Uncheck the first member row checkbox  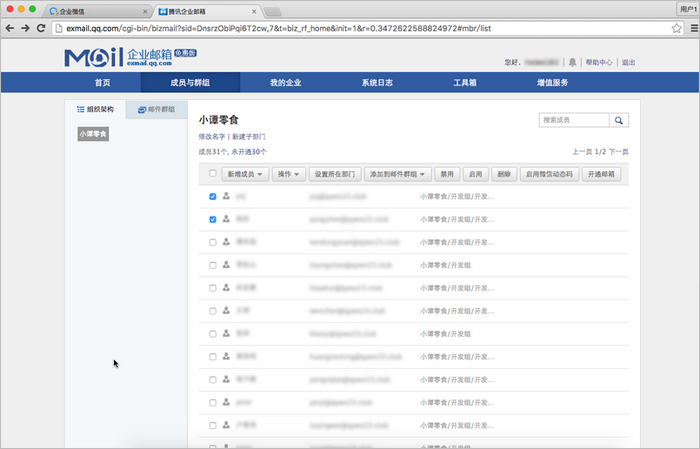click(x=212, y=197)
